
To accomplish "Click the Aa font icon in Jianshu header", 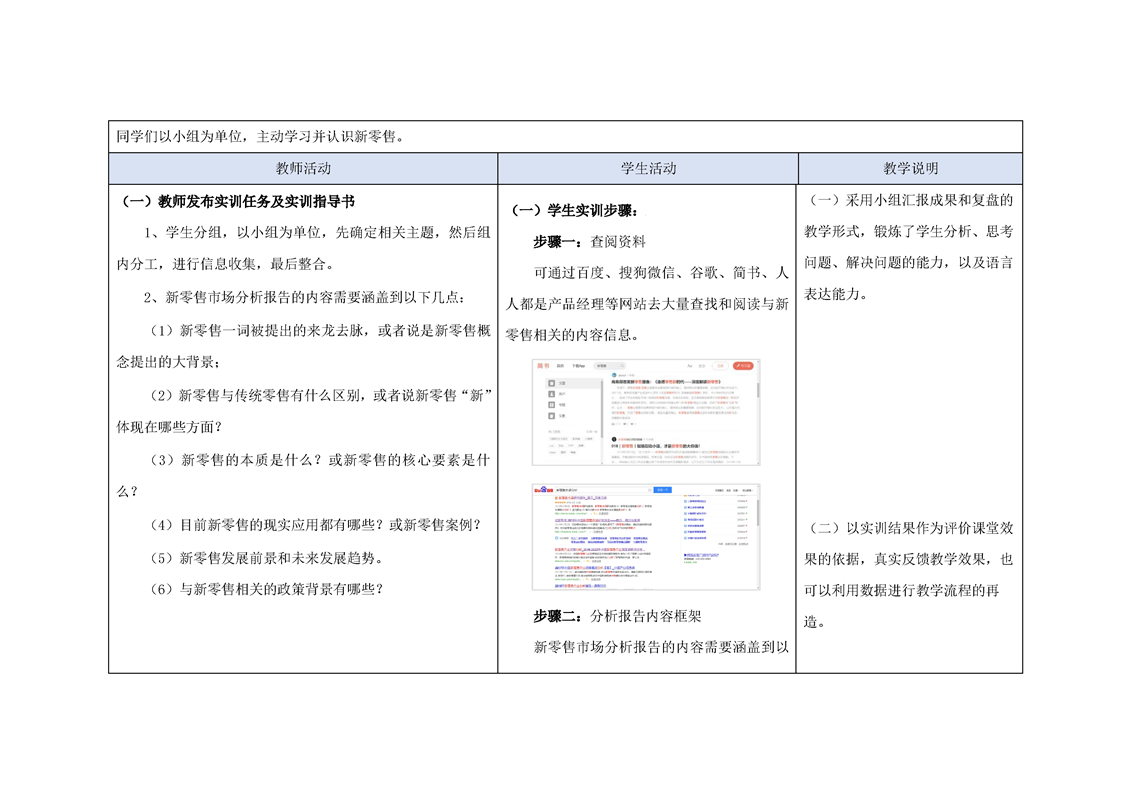I will (689, 366).
